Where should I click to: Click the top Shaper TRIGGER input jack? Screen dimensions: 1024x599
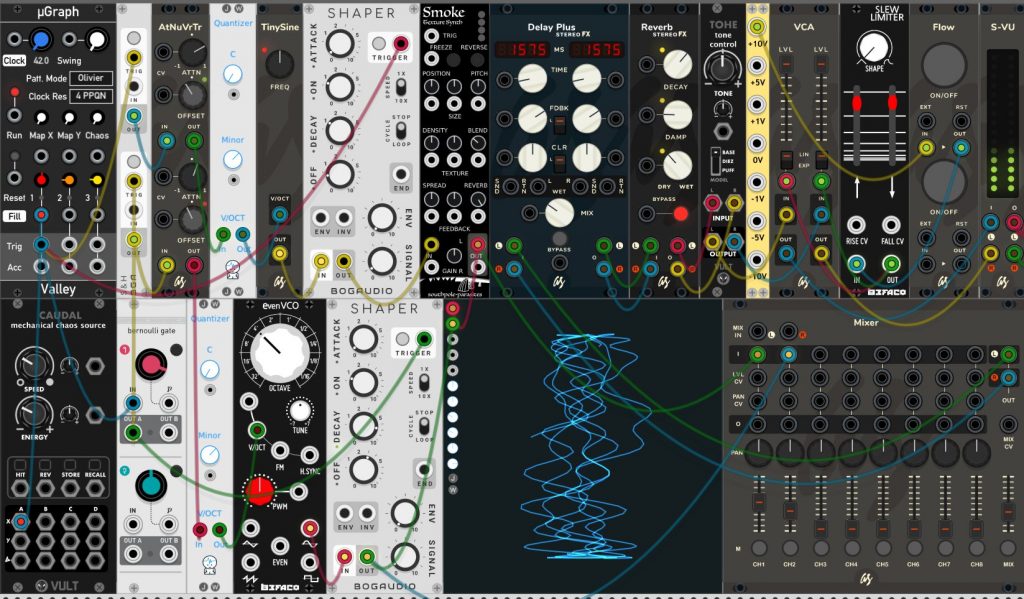pos(400,44)
